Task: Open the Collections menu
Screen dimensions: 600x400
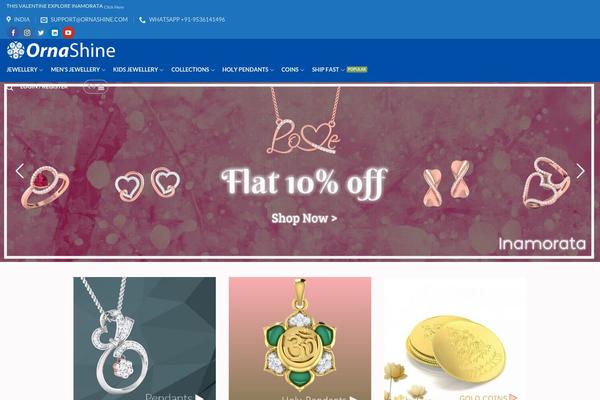Action: pyautogui.click(x=192, y=70)
